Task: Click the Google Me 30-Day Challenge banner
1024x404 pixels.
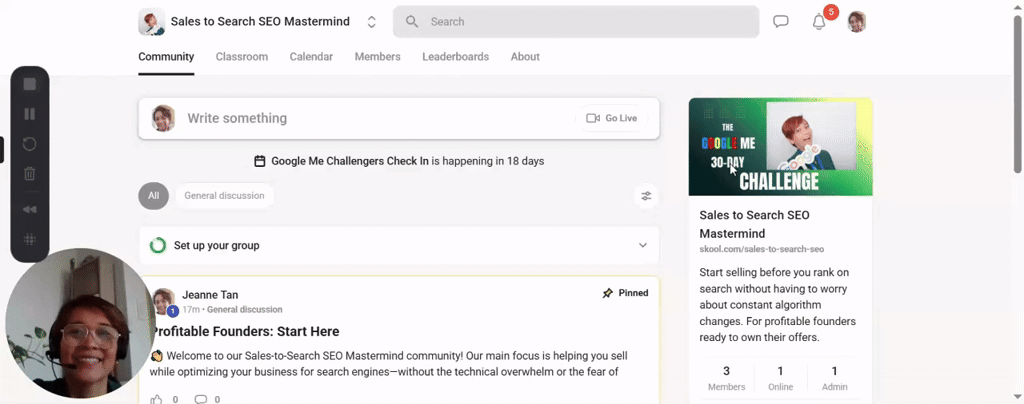Action: [780, 147]
